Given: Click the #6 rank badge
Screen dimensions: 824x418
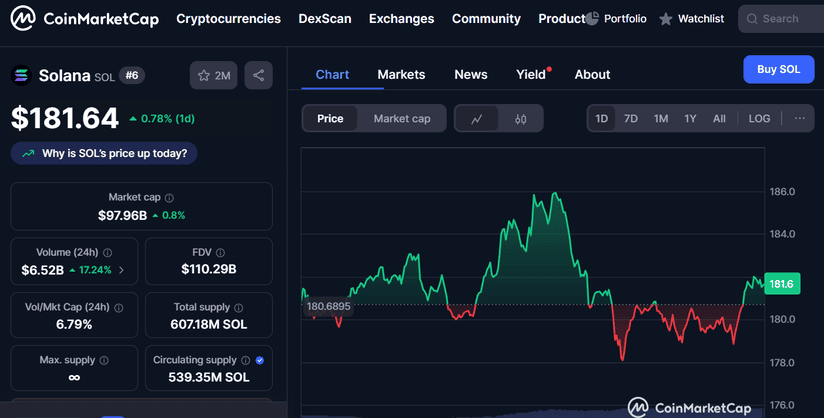Looking at the screenshot, I should [132, 75].
